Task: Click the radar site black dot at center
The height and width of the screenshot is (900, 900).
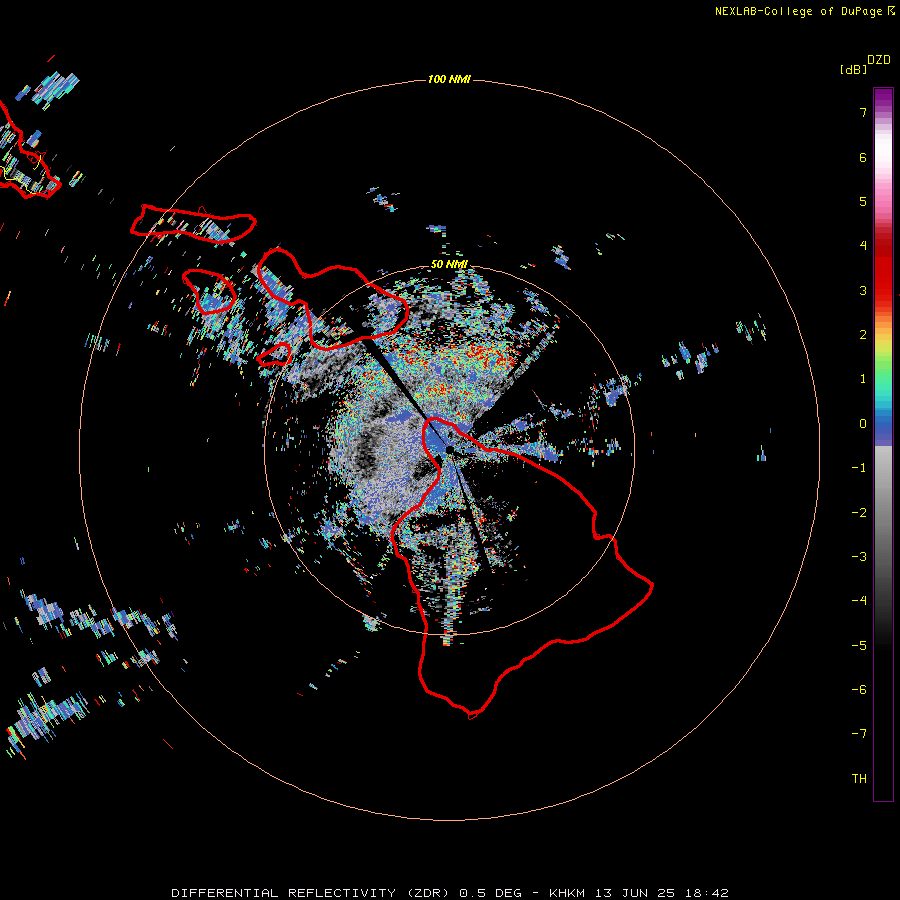Action: pyautogui.click(x=449, y=450)
